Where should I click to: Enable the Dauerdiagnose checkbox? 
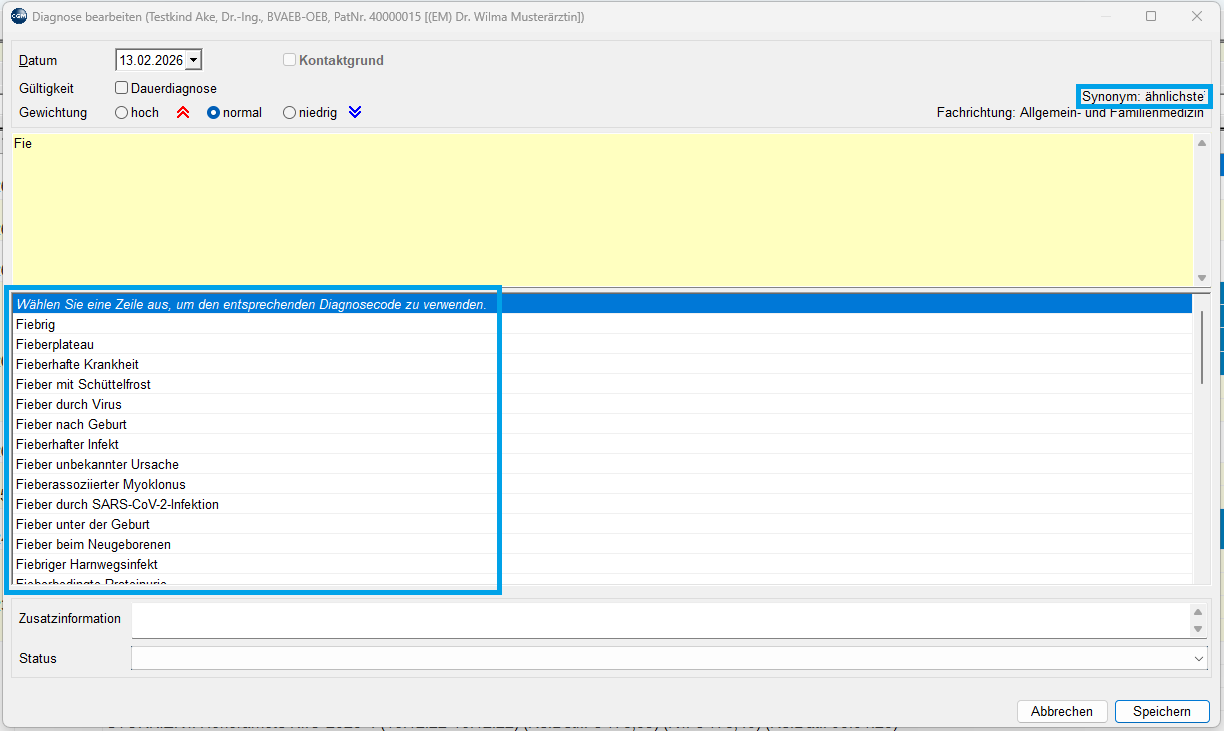[122, 88]
